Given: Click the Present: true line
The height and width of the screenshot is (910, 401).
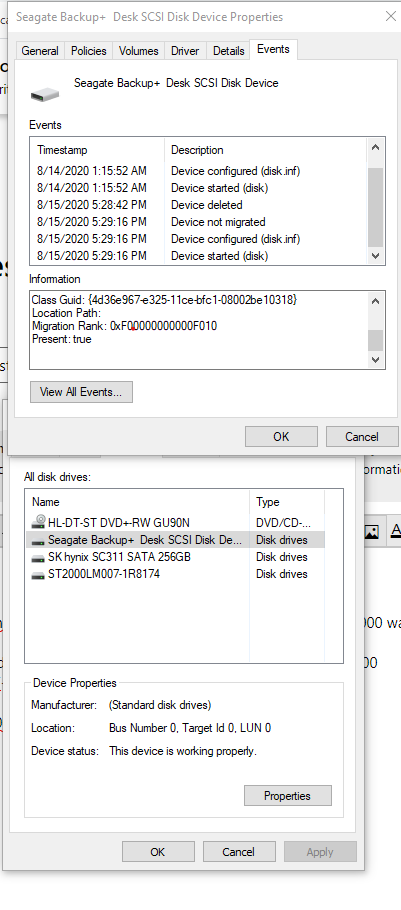Looking at the screenshot, I should (62, 340).
